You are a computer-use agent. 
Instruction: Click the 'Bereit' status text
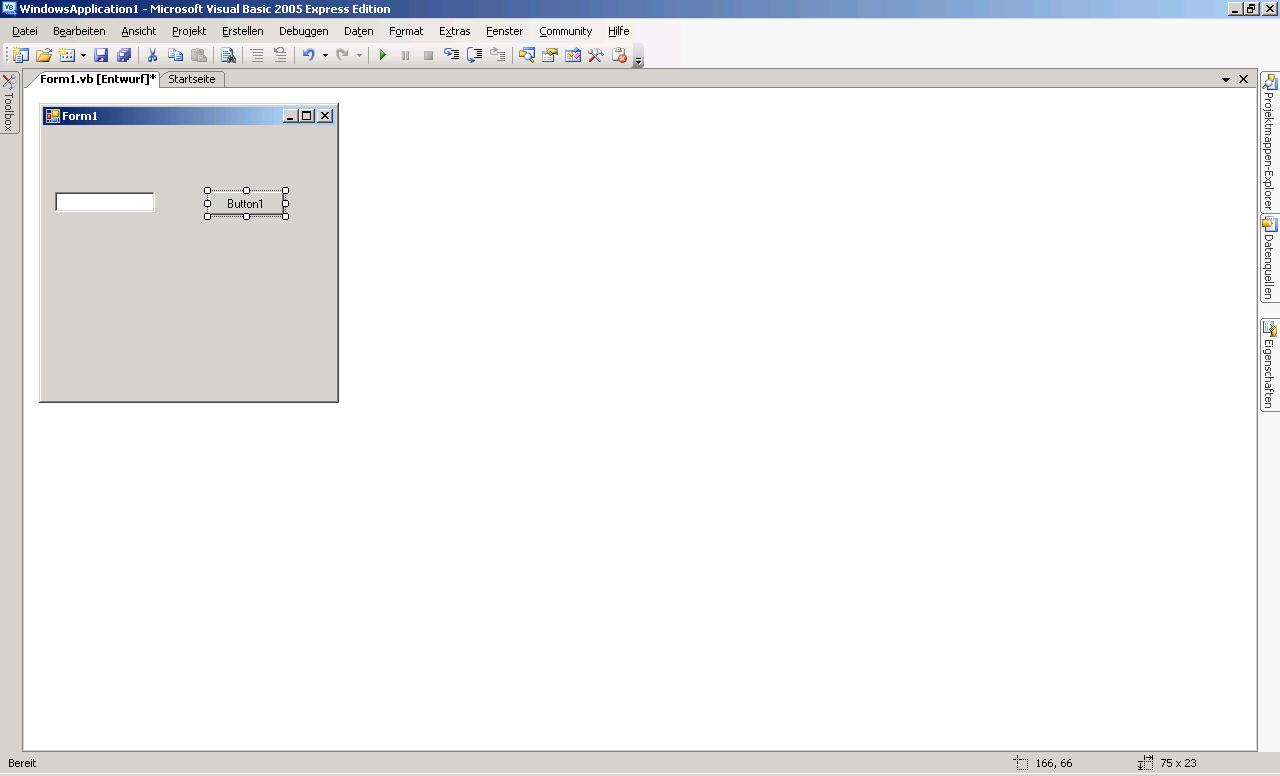[22, 763]
